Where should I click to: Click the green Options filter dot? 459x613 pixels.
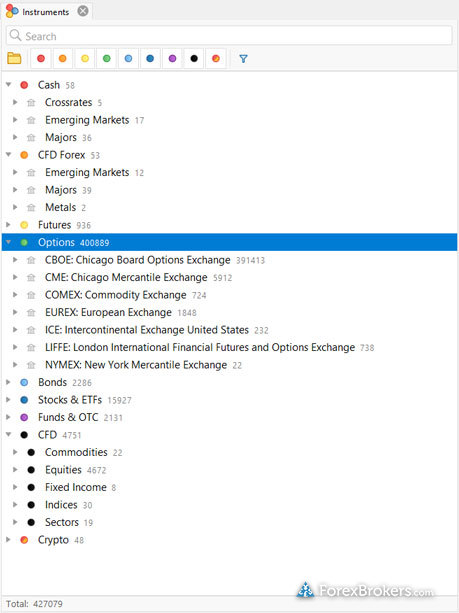pyautogui.click(x=106, y=59)
